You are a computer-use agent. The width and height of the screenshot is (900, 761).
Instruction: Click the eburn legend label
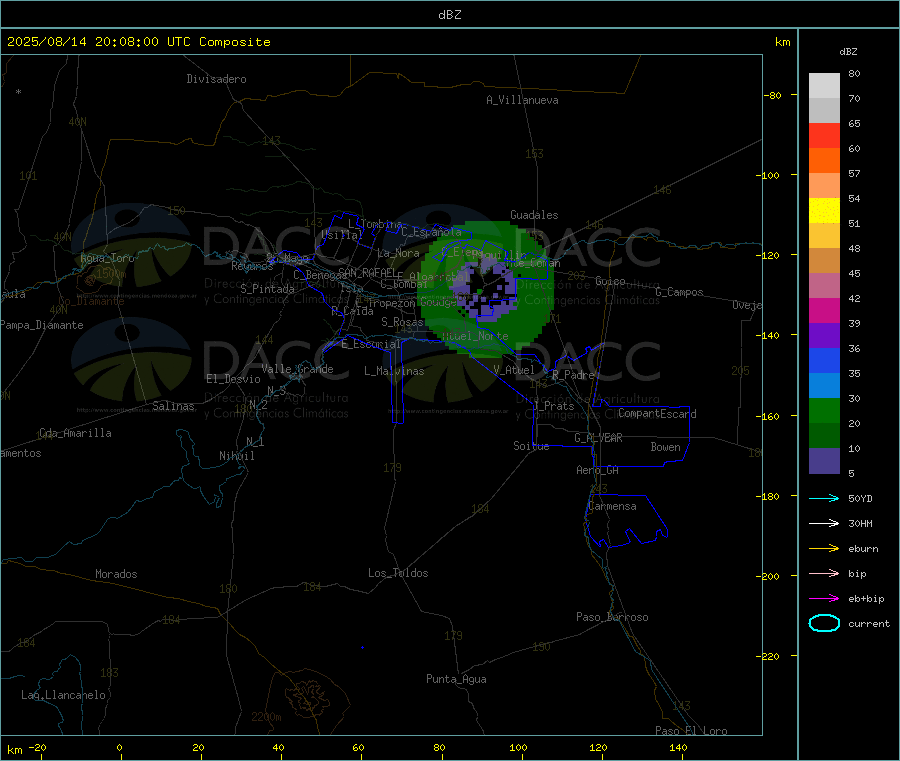click(863, 549)
